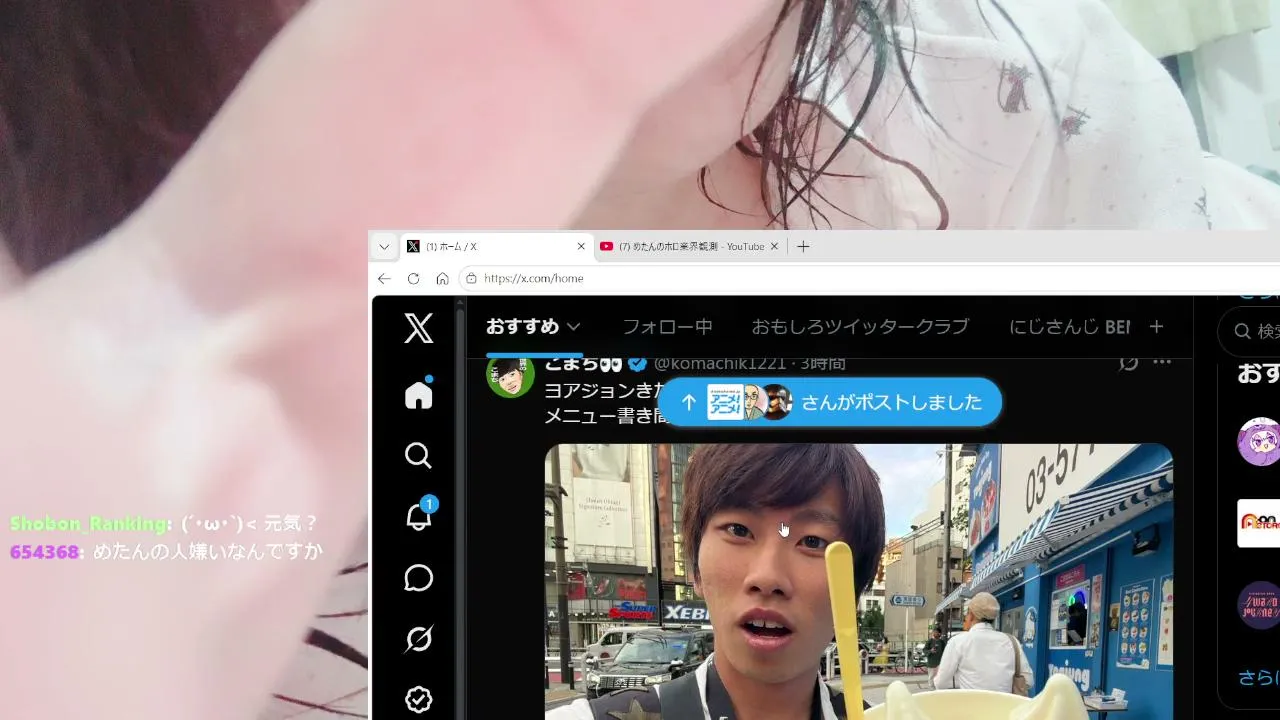The image size is (1280, 720).
Task: Reload the current page
Action: 413,278
